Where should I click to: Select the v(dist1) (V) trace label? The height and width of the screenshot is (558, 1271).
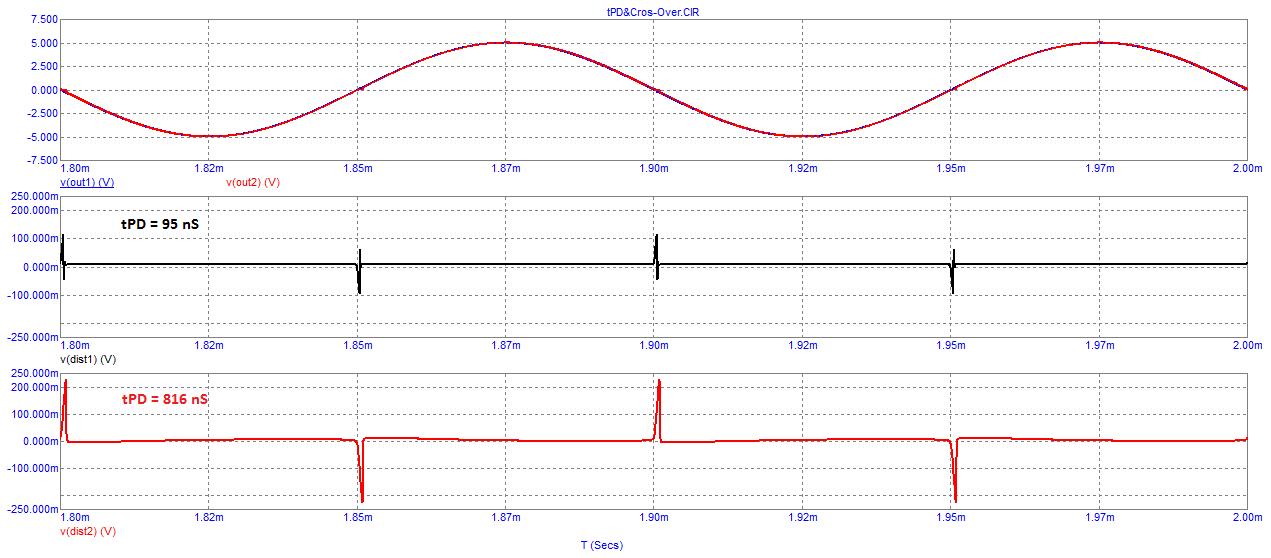[88, 359]
